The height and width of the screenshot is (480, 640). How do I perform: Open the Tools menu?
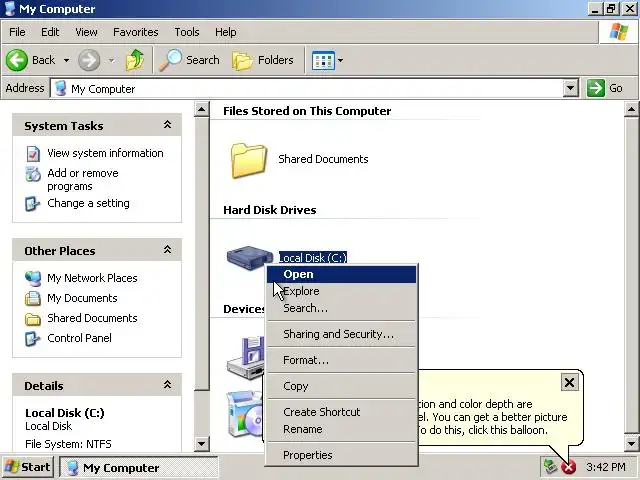point(187,32)
